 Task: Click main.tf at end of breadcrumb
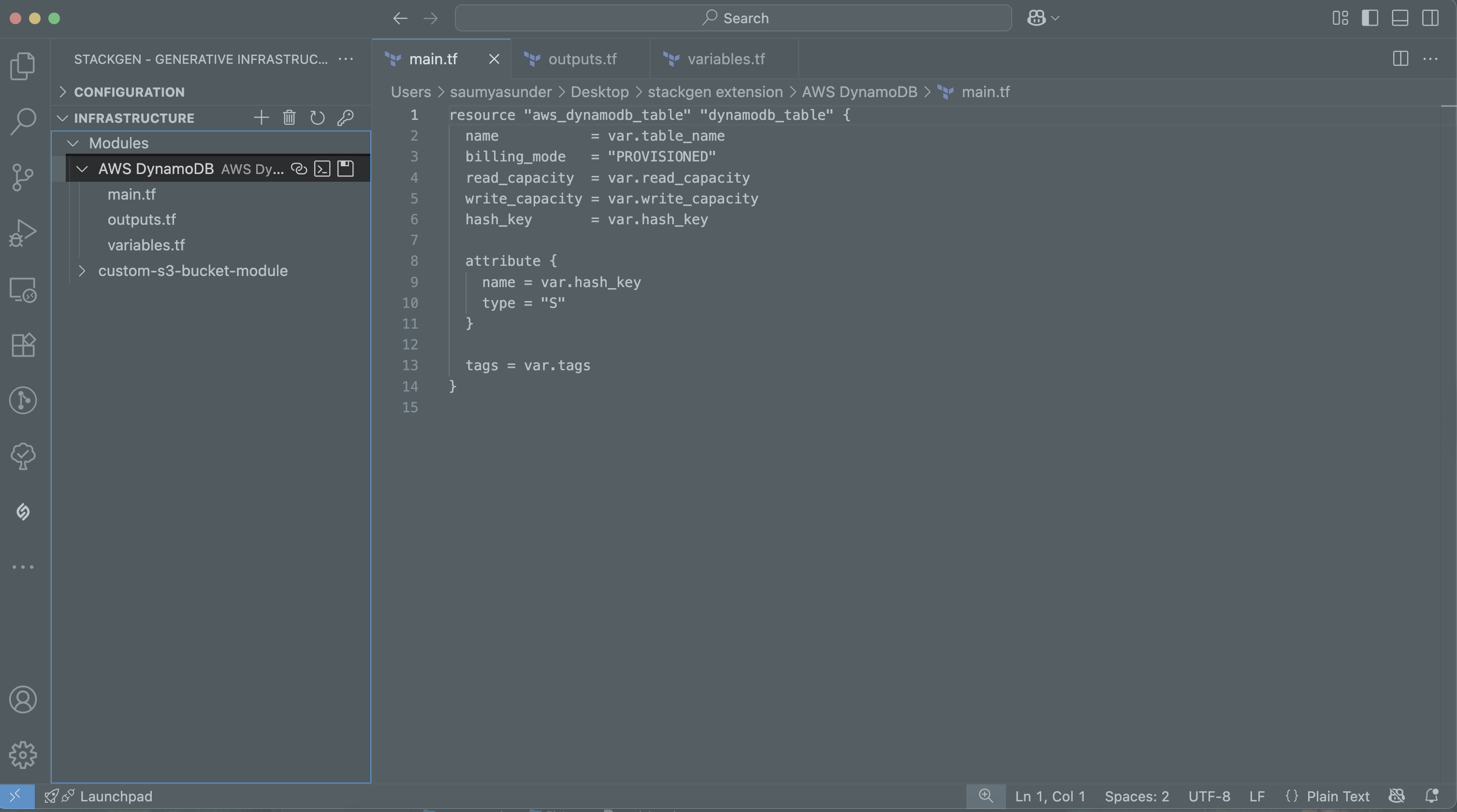point(985,92)
